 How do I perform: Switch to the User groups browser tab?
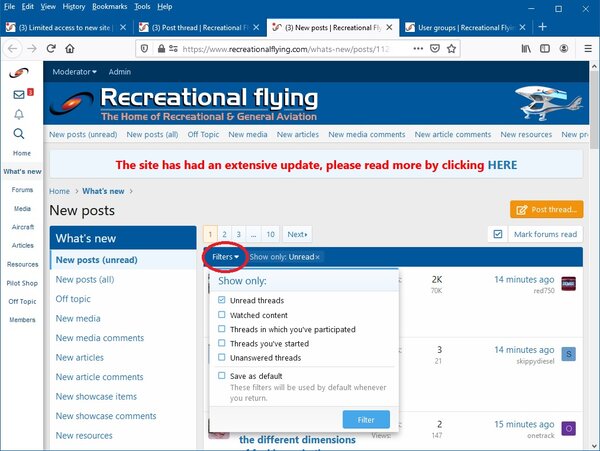pos(467,26)
